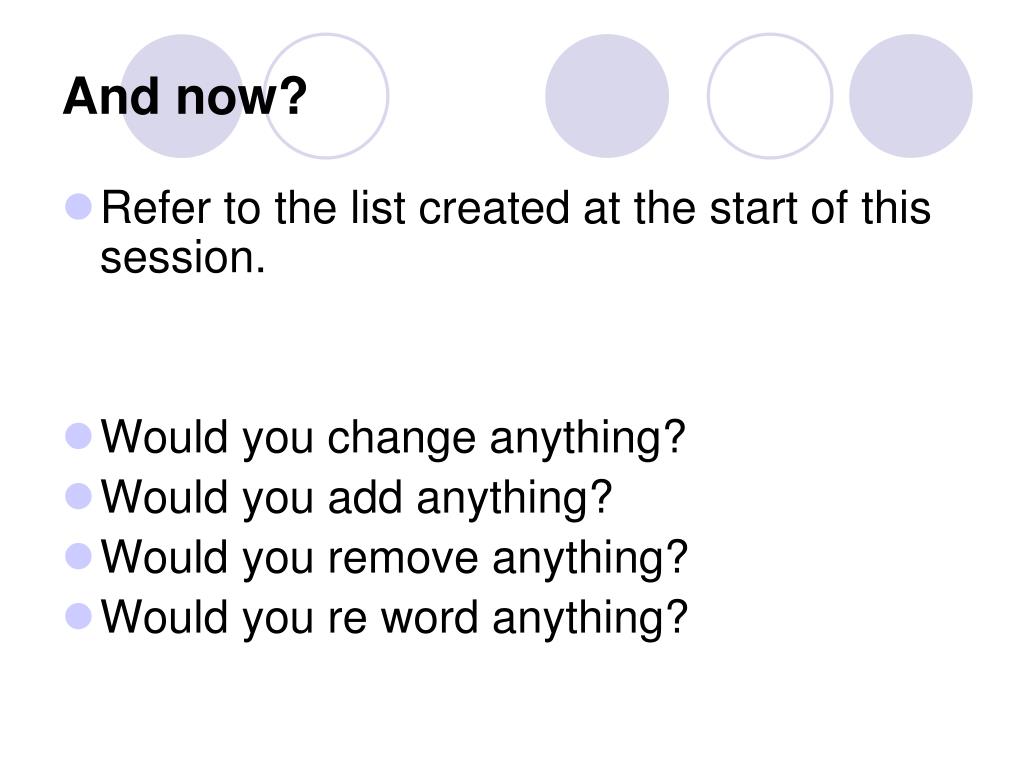Click the filled lavender circle behind the title
Screen dimensions: 1024x768
pyautogui.click(x=182, y=96)
